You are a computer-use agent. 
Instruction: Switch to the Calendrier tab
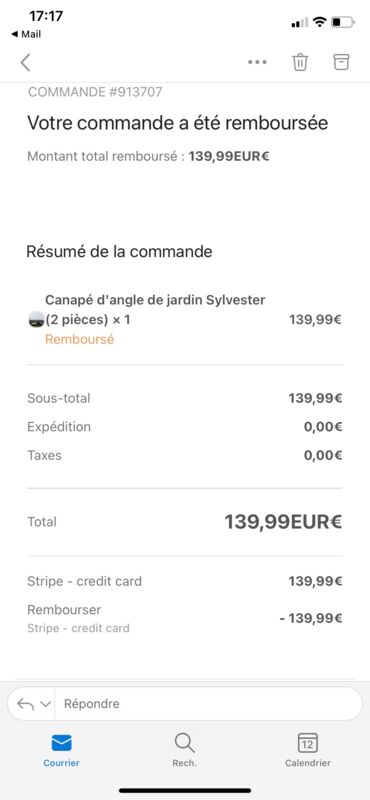(x=308, y=750)
